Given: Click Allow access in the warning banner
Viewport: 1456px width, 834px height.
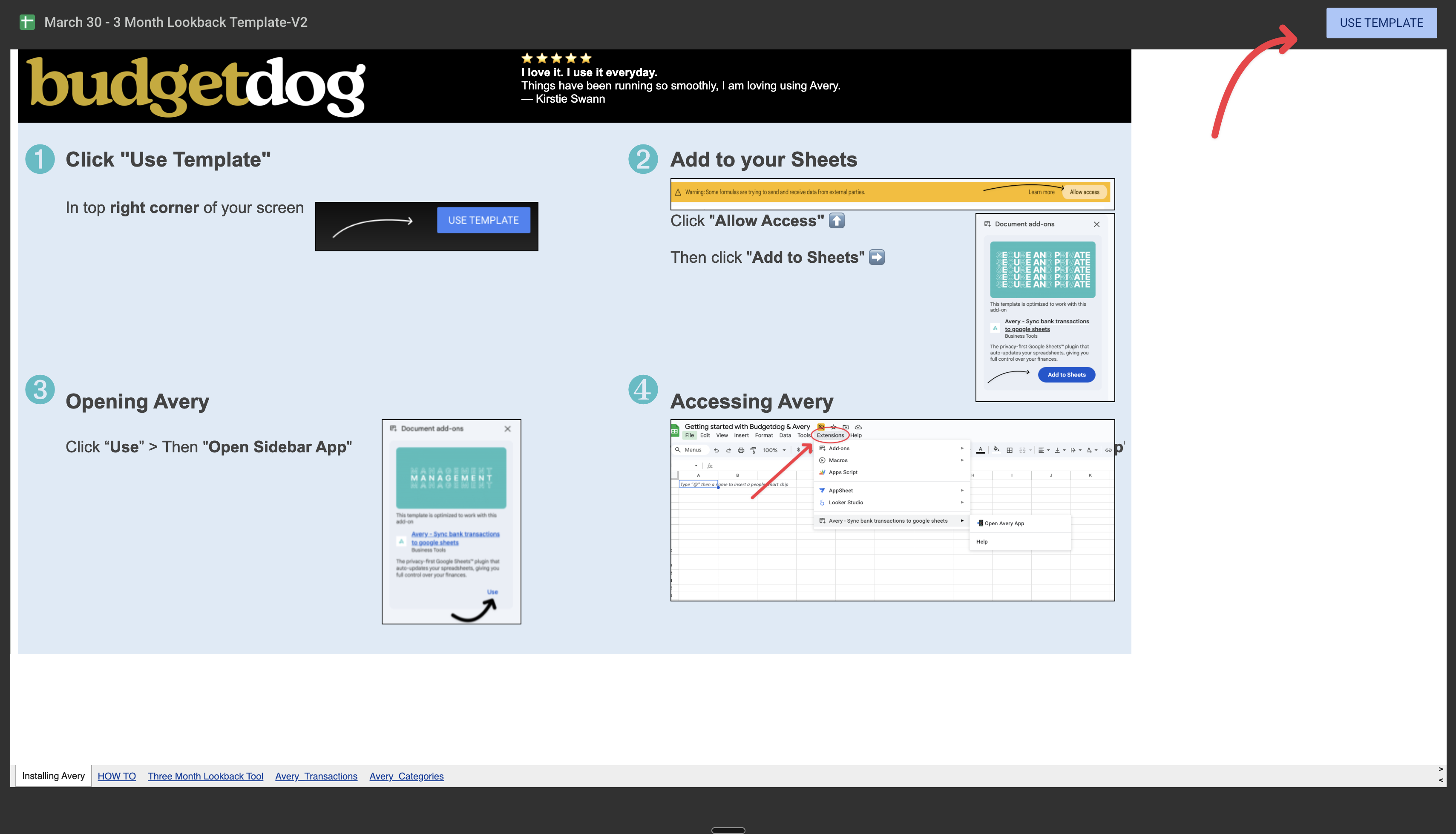Looking at the screenshot, I should click(1084, 193).
